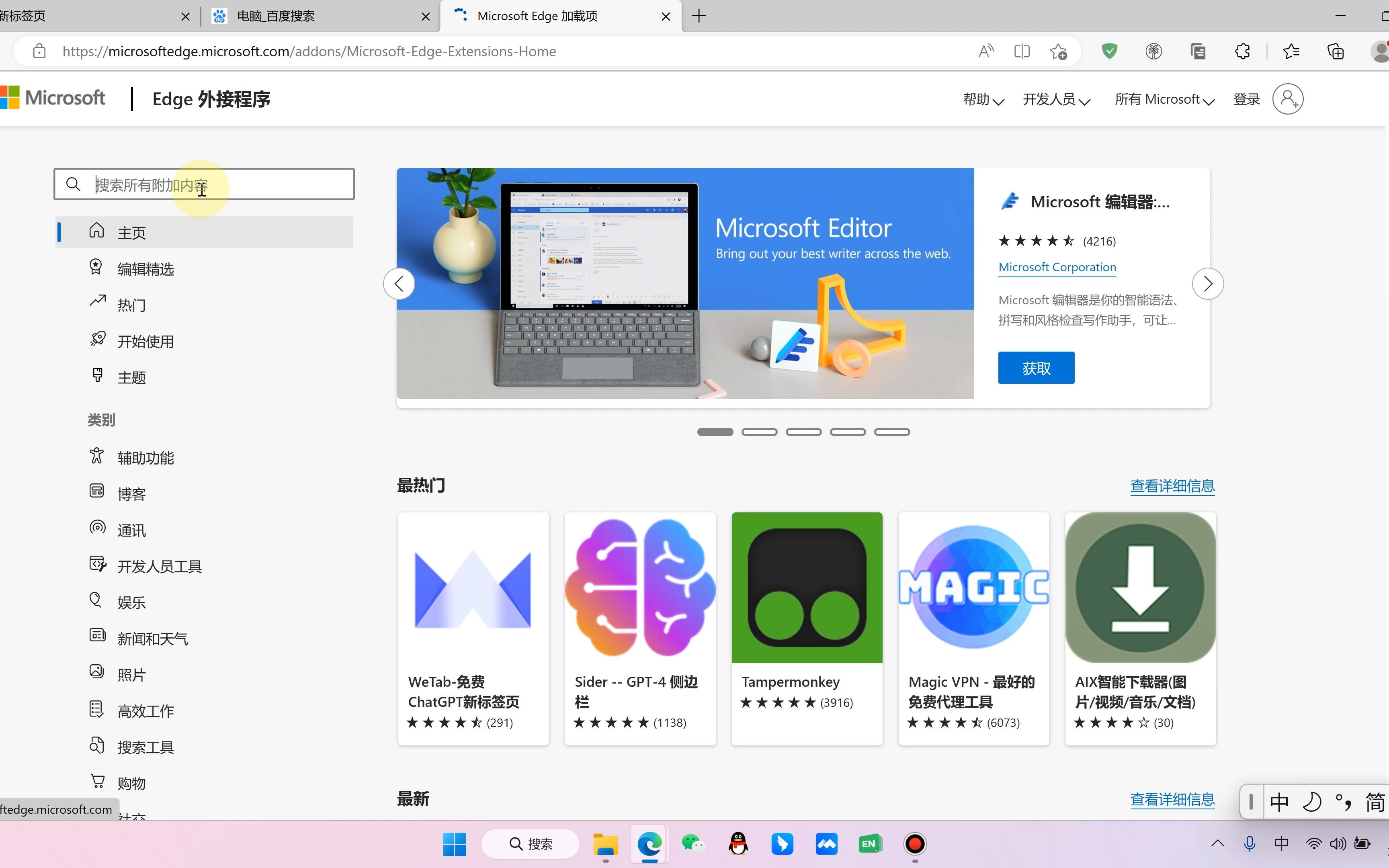Open the WeTab extension card

pos(473,628)
